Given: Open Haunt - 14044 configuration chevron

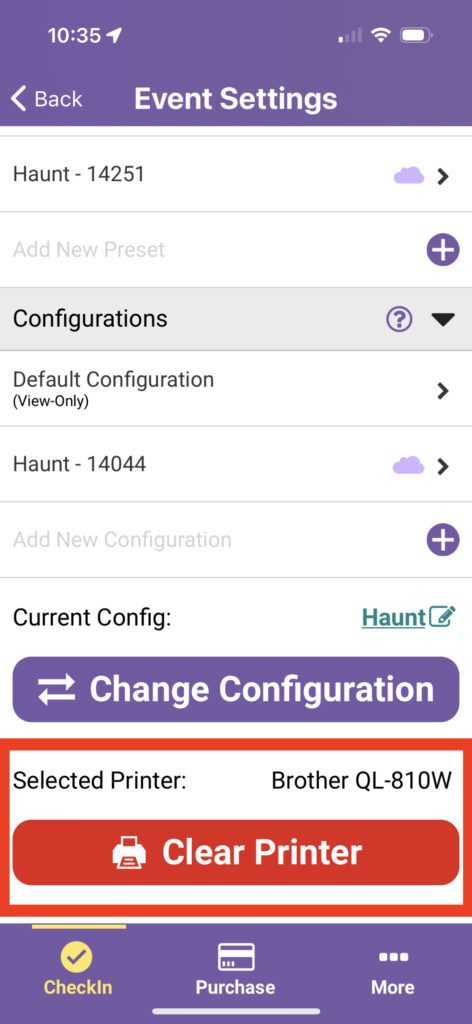Looking at the screenshot, I should click(x=443, y=466).
